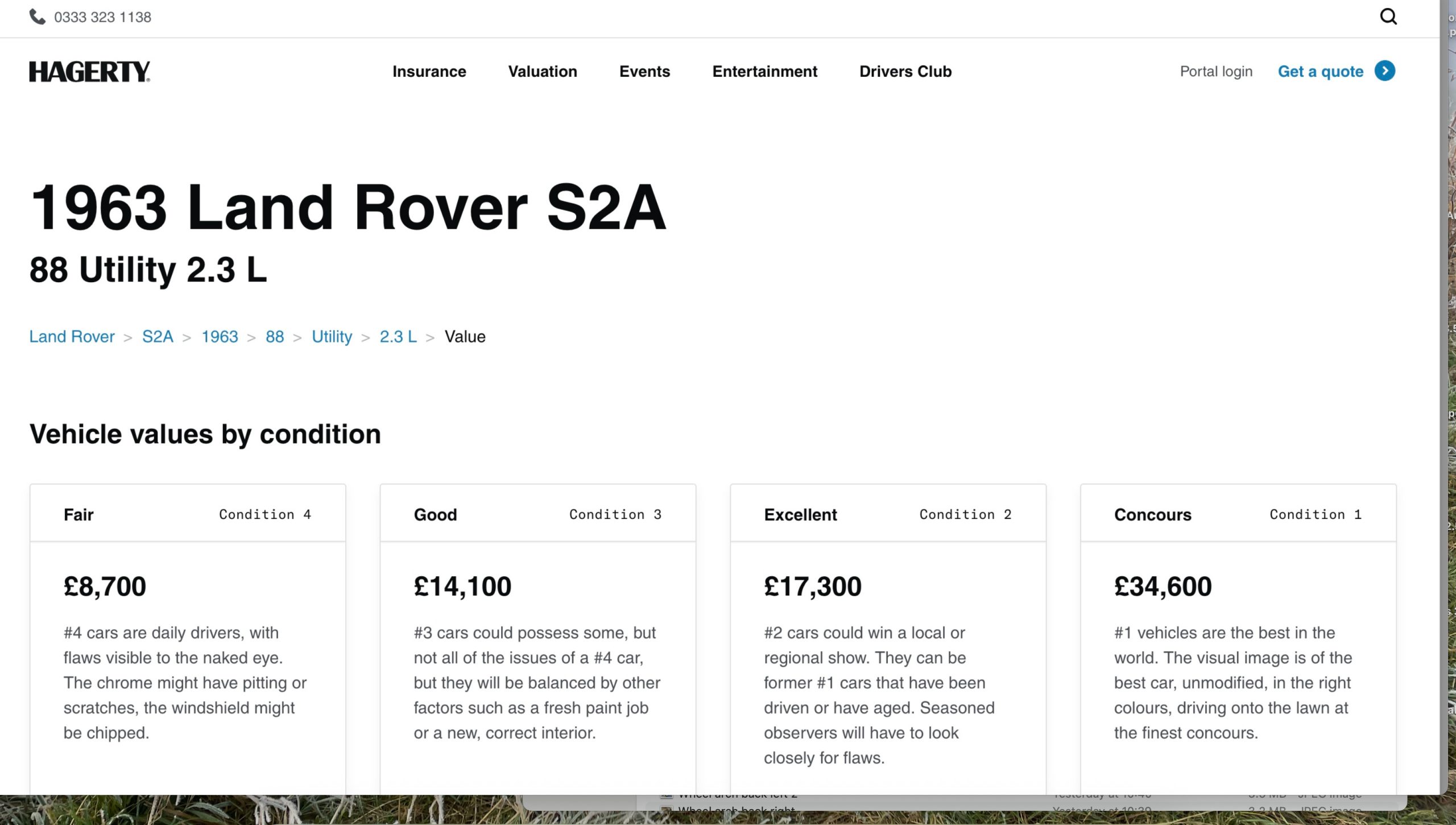Call the 0333 323 1138 phone number
This screenshot has width=1456, height=825.
(102, 17)
